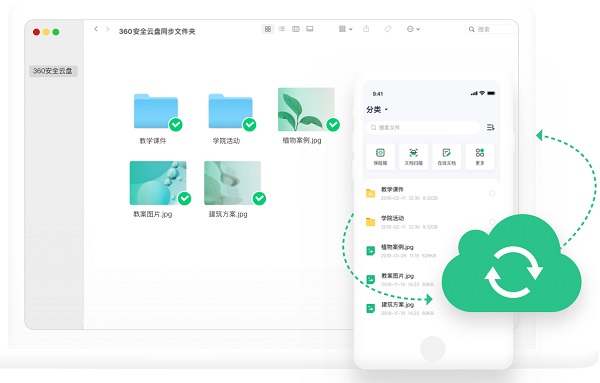This screenshot has width=600, height=383.
Task: Select 360安全云盘 in the Finder sidebar
Action: click(53, 71)
